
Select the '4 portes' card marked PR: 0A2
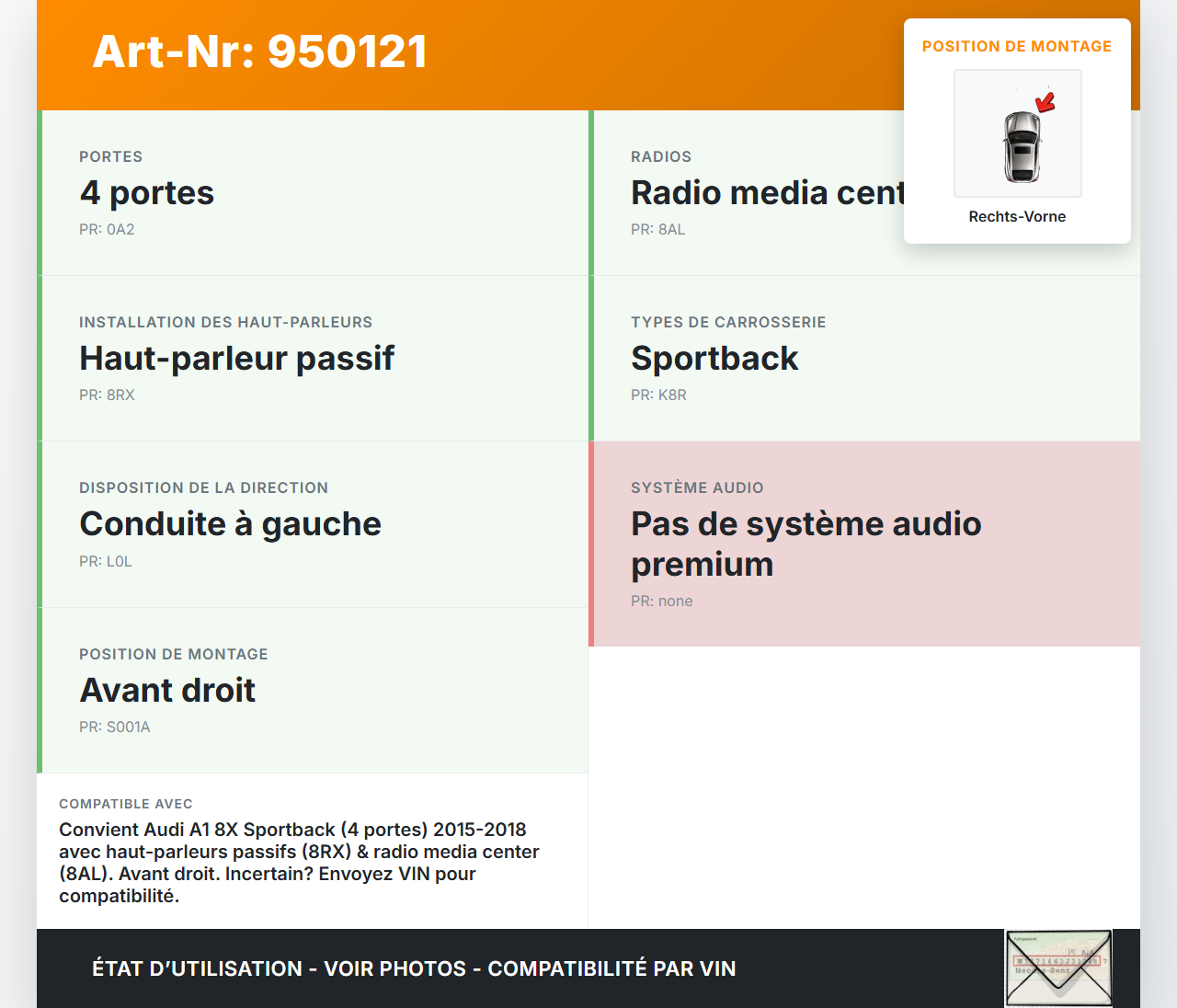pos(313,192)
